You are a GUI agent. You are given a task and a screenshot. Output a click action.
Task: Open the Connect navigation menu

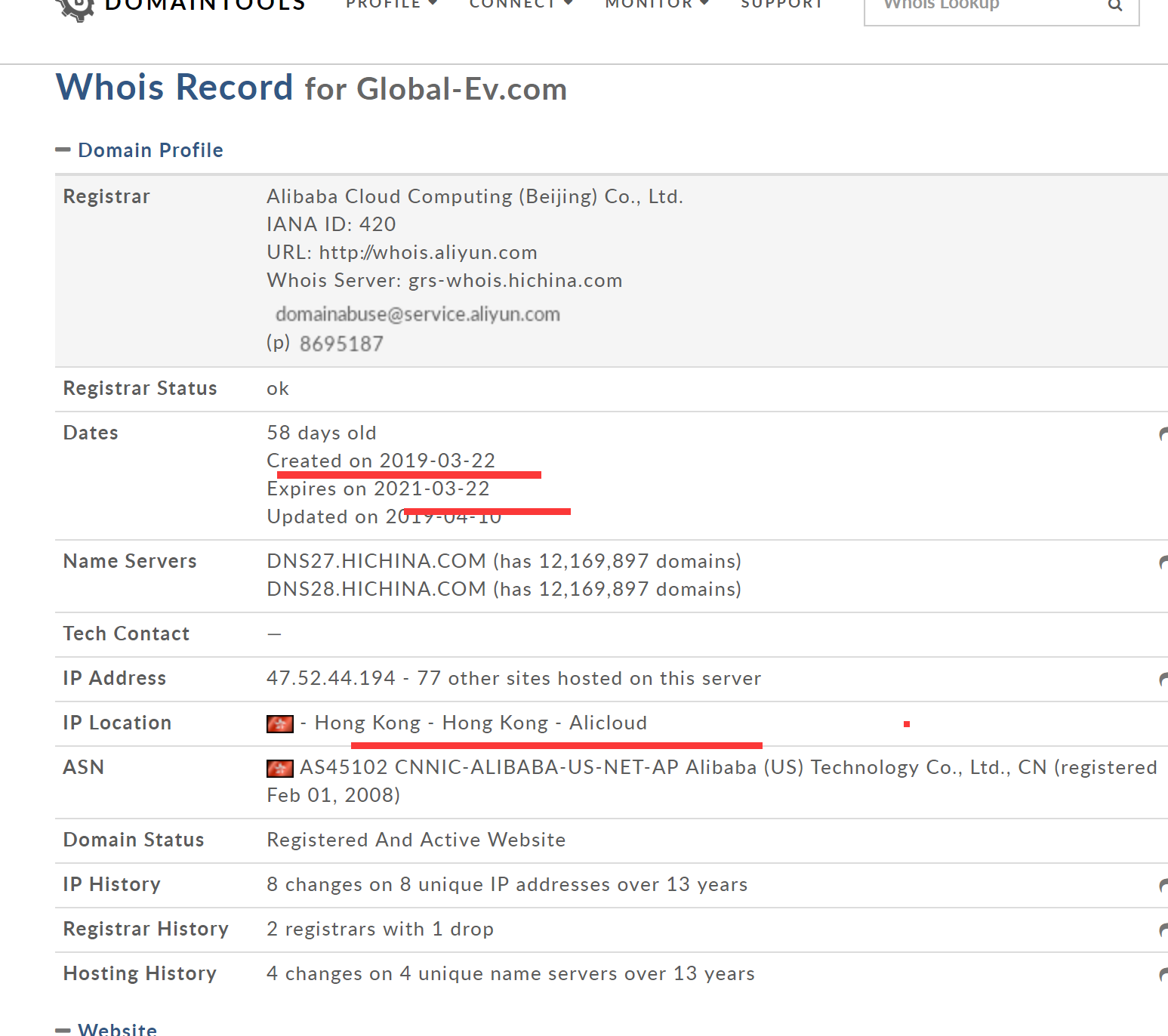(x=521, y=5)
